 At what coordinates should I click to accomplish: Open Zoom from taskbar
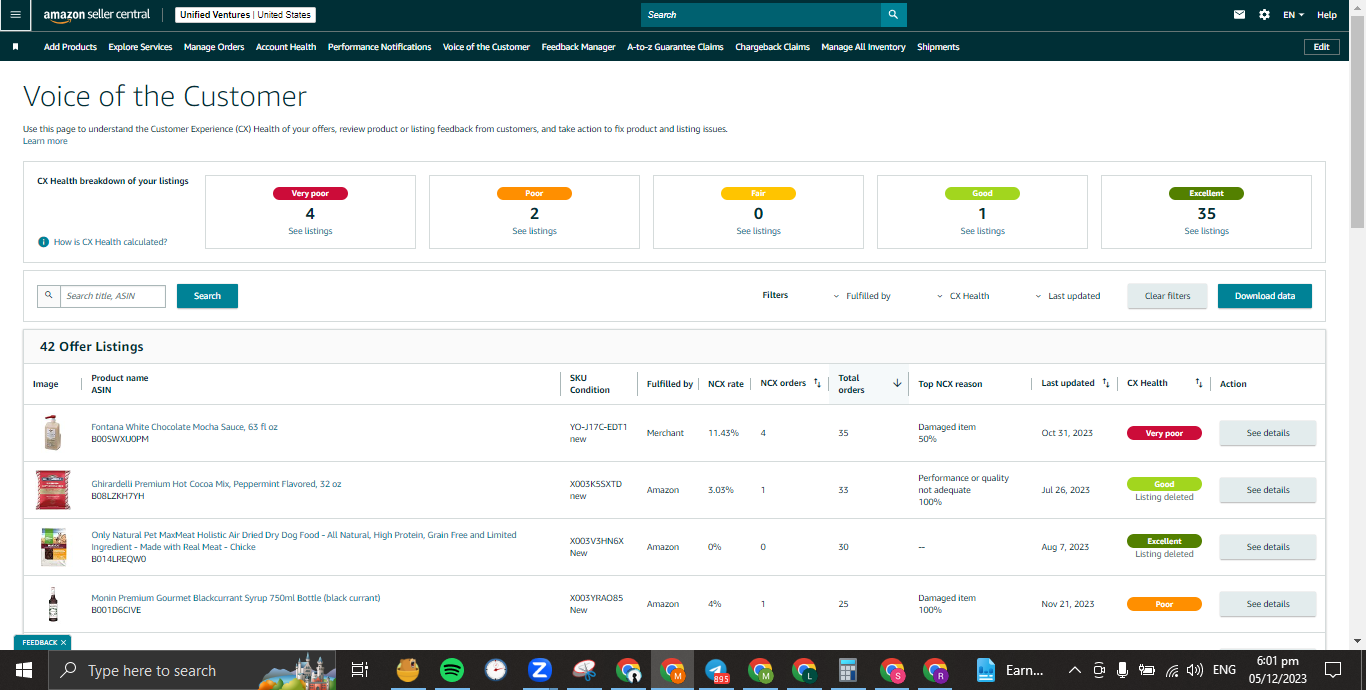[540, 670]
